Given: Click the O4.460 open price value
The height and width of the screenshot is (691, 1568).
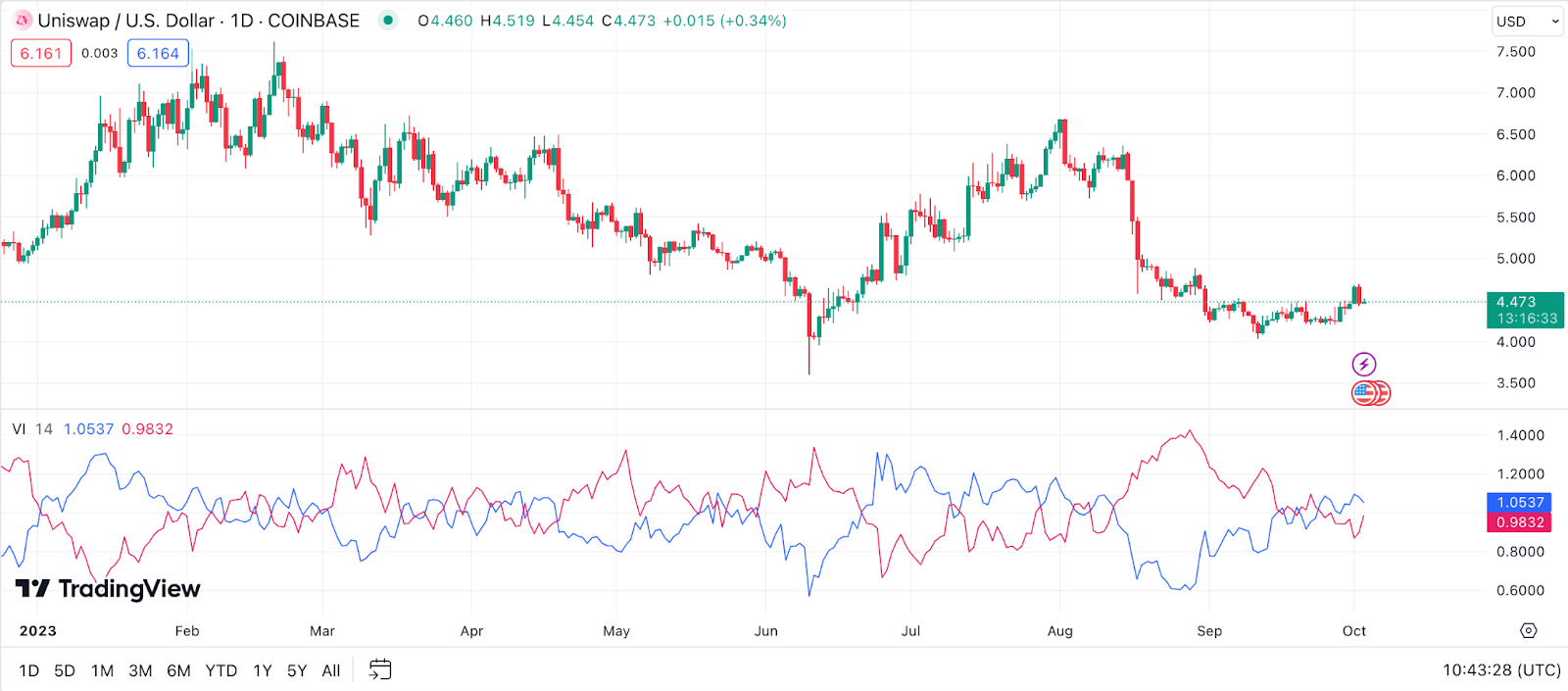Looking at the screenshot, I should click(x=445, y=21).
